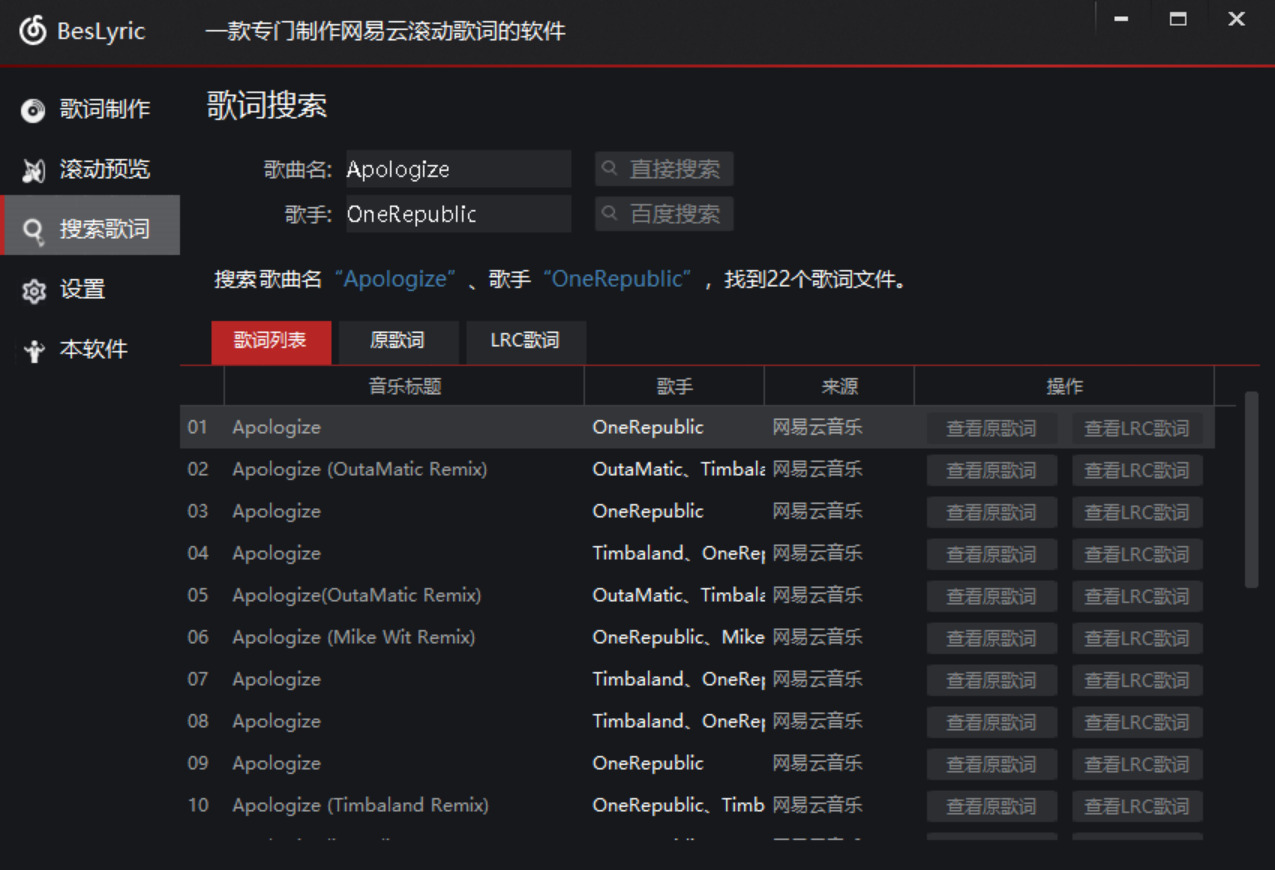
Task: Maximize the BesLyric window
Action: 1178,19
